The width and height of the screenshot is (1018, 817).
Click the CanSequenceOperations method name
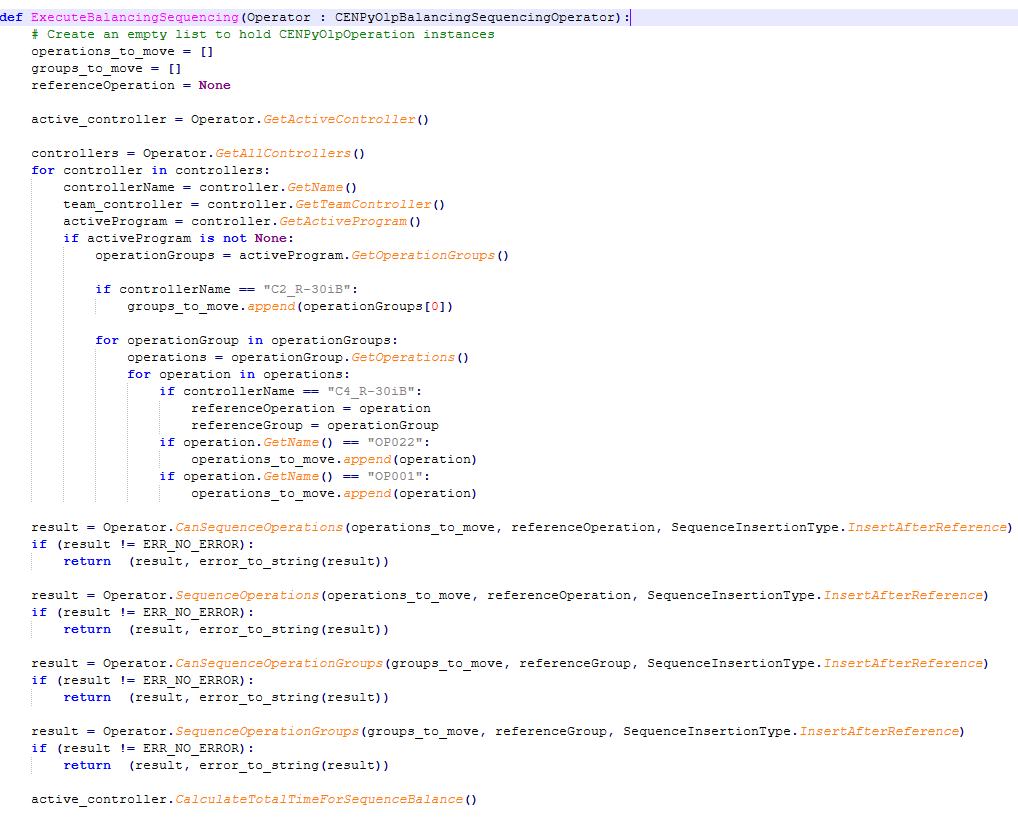(259, 527)
